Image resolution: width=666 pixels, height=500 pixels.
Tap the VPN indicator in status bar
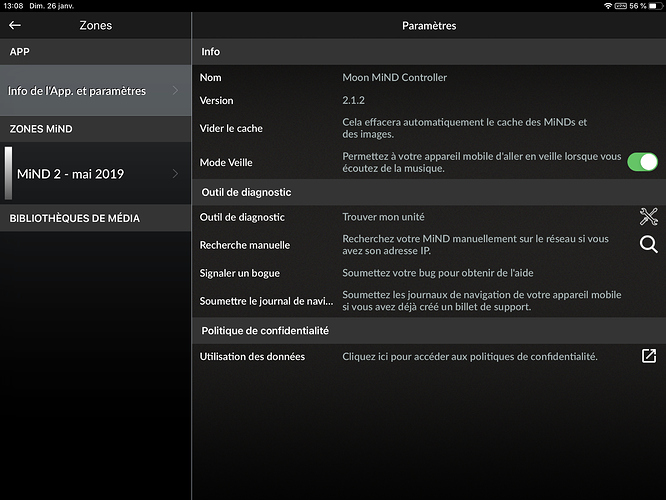point(621,6)
